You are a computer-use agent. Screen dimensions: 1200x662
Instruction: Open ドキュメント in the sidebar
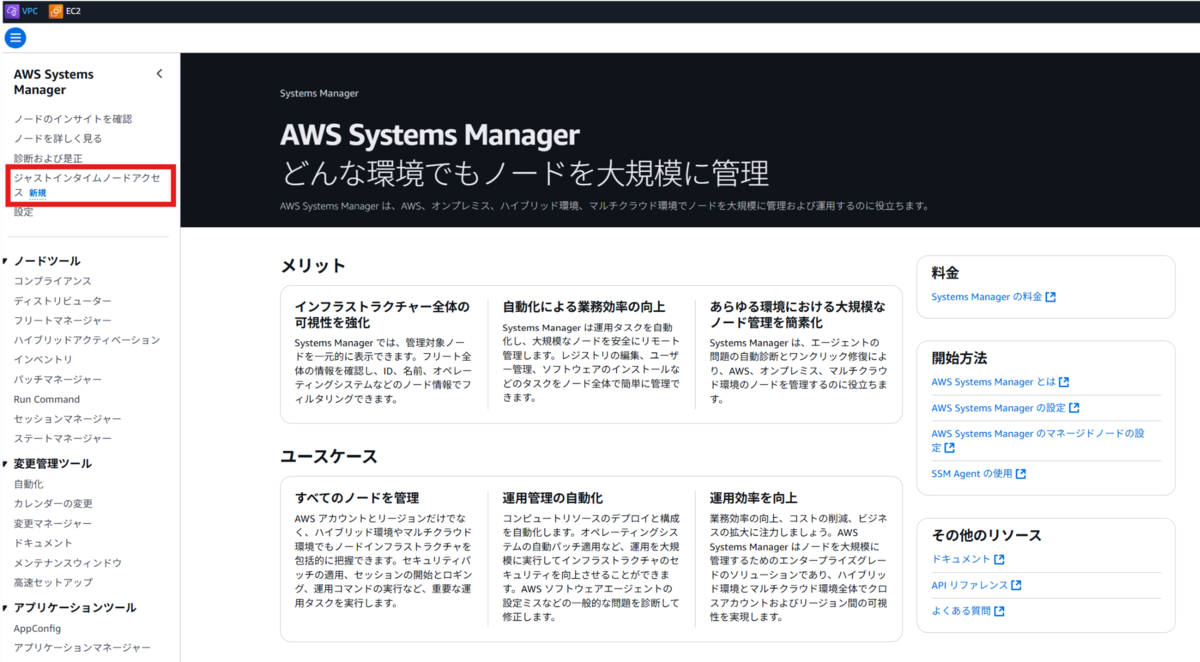(43, 543)
